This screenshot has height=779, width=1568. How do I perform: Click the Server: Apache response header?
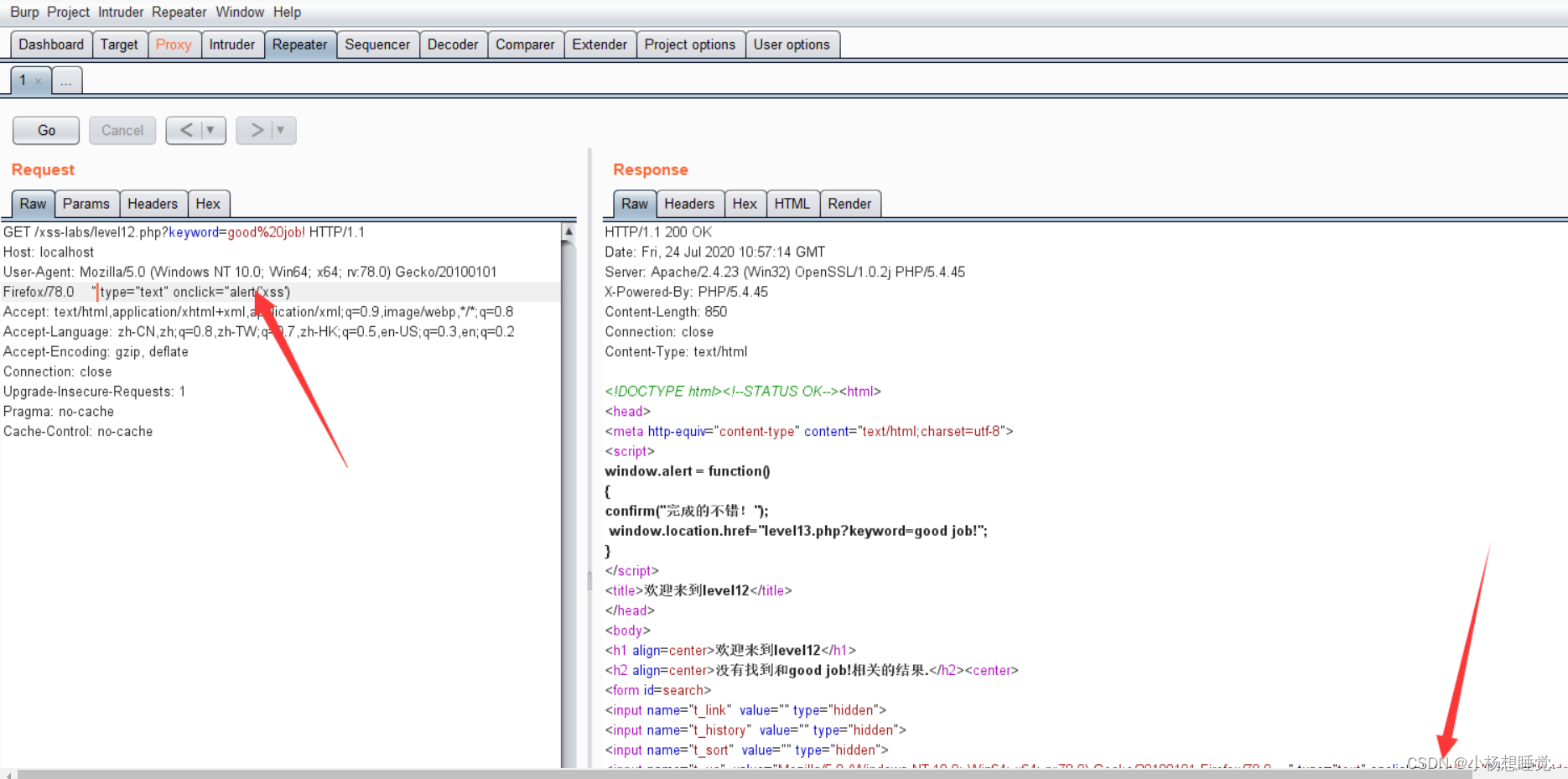tap(785, 273)
